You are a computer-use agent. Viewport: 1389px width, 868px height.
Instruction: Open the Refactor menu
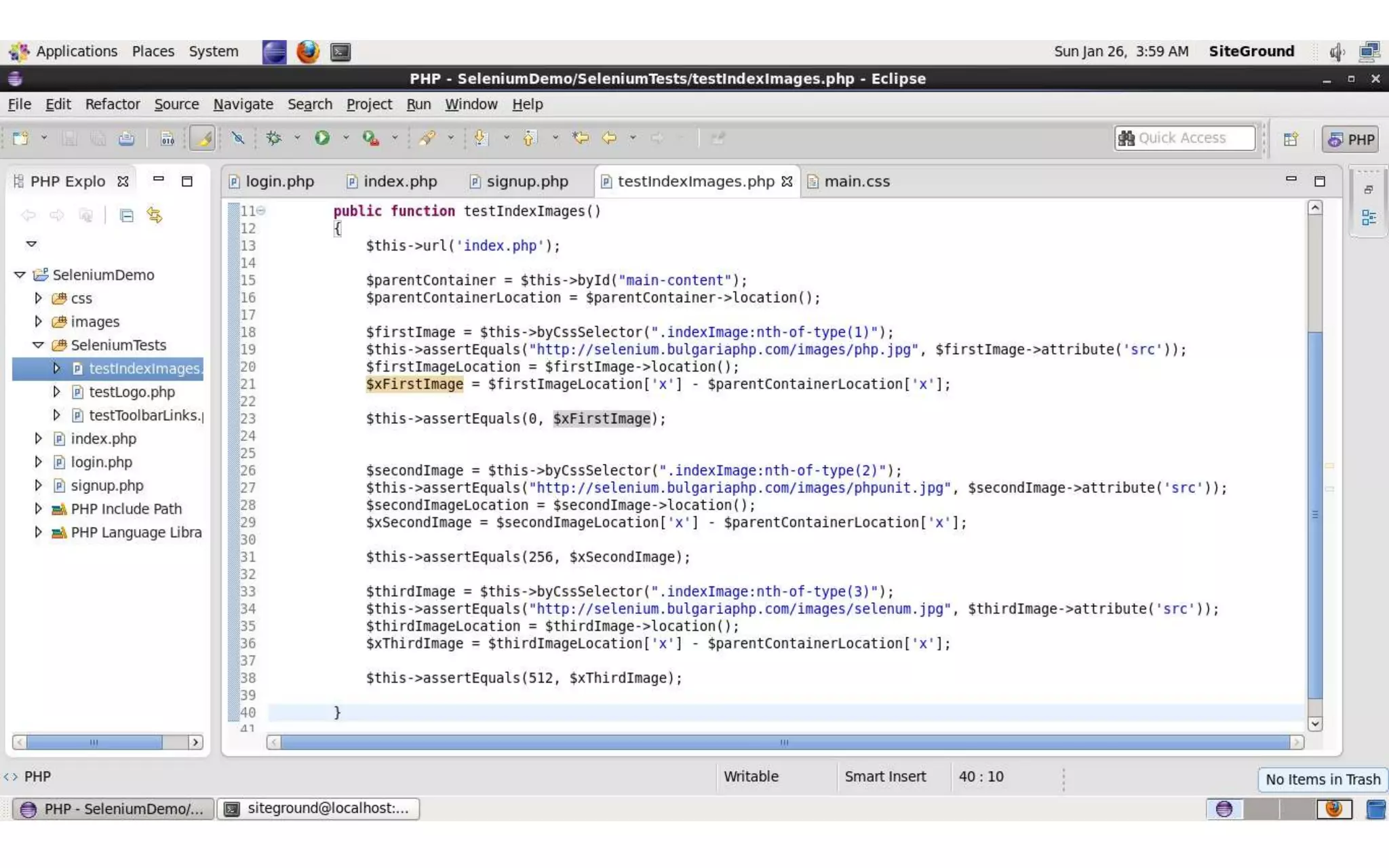(112, 104)
